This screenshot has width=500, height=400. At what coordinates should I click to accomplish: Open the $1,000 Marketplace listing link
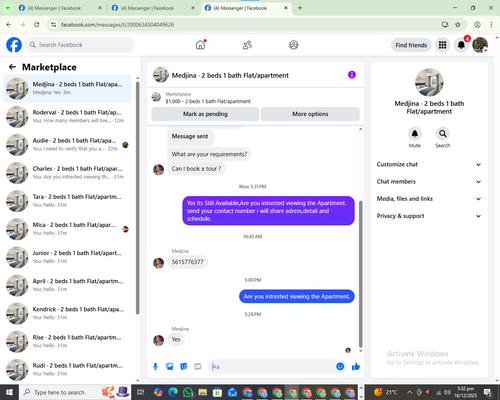(208, 101)
